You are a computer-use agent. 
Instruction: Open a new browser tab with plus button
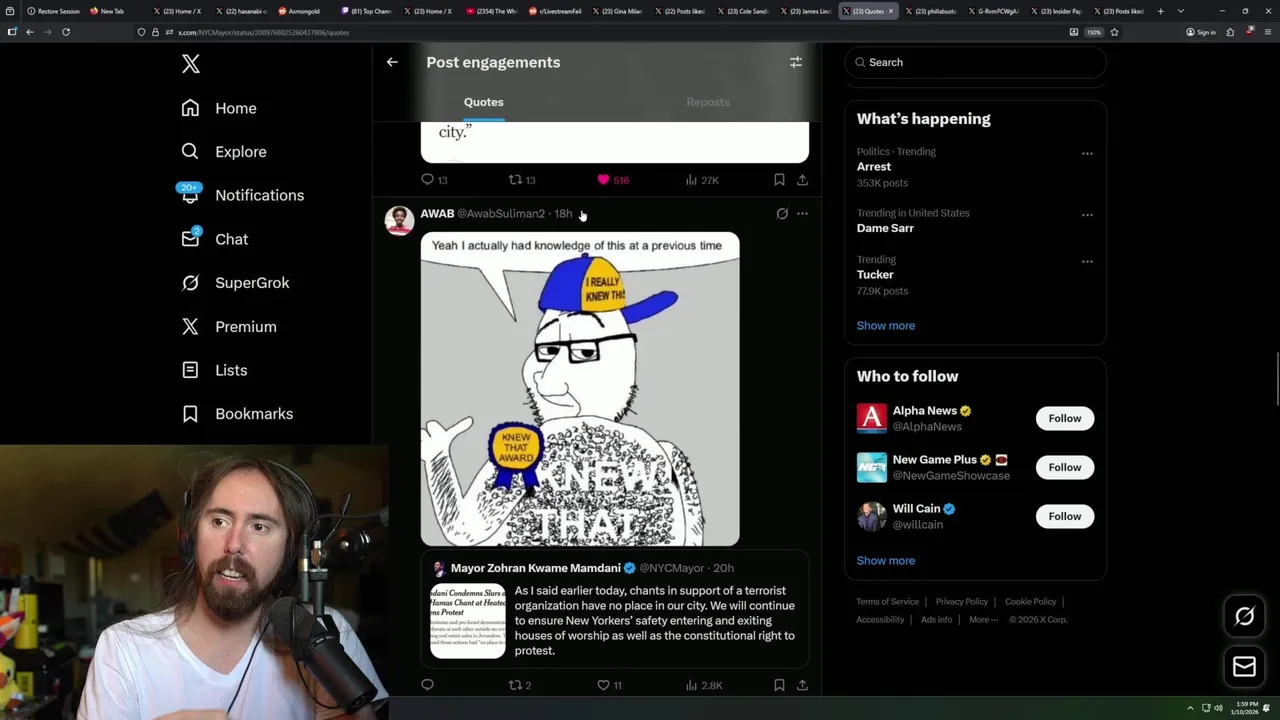pyautogui.click(x=1160, y=11)
